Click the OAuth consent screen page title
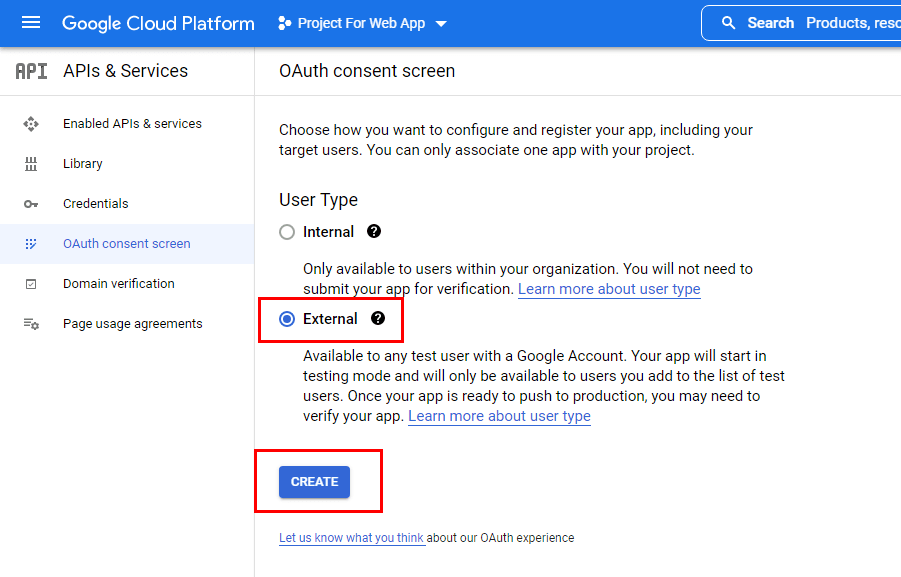This screenshot has width=901, height=577. click(367, 71)
